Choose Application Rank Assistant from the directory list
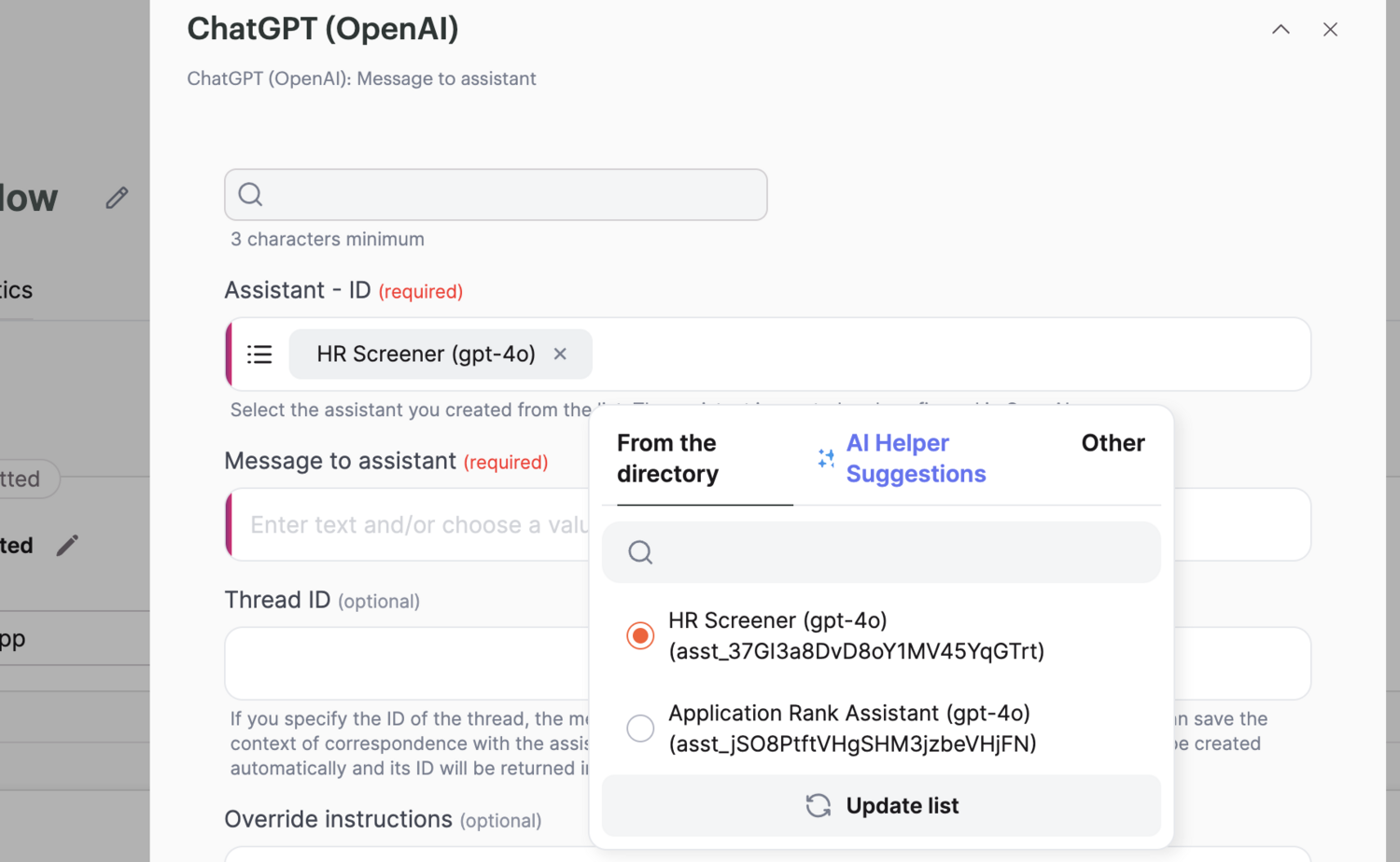 coord(849,728)
